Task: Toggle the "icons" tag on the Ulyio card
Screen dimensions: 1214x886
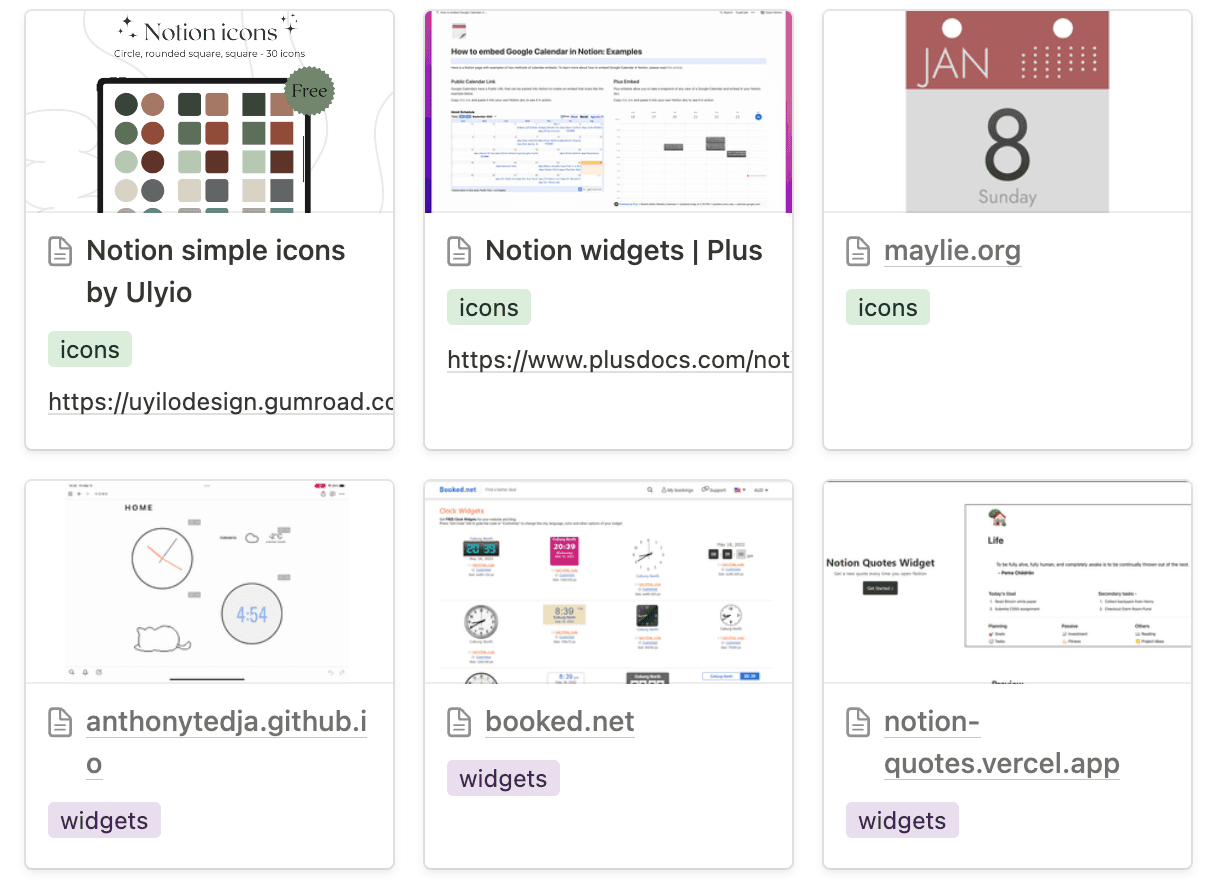Action: 89,349
